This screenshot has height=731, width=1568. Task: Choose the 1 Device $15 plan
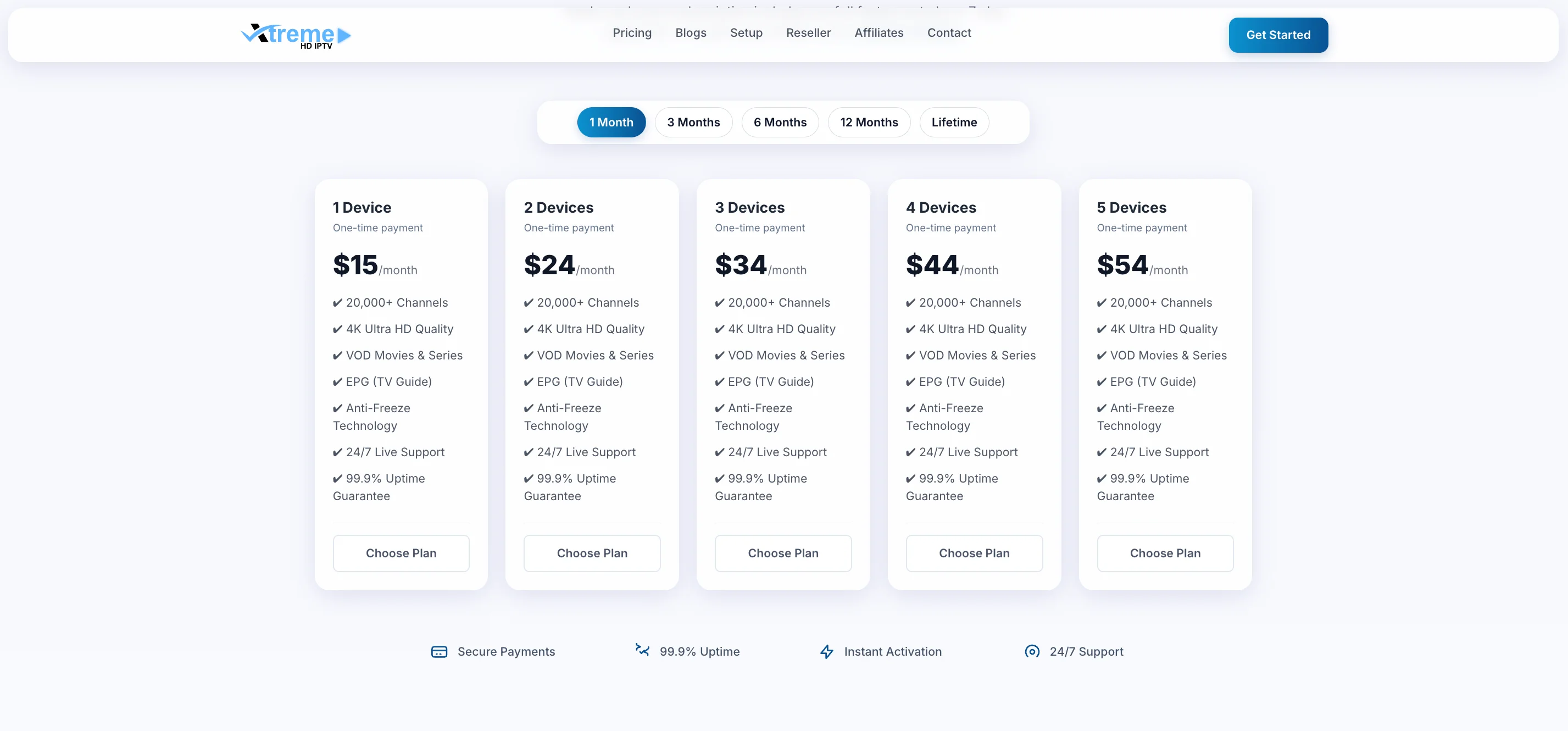pos(401,553)
